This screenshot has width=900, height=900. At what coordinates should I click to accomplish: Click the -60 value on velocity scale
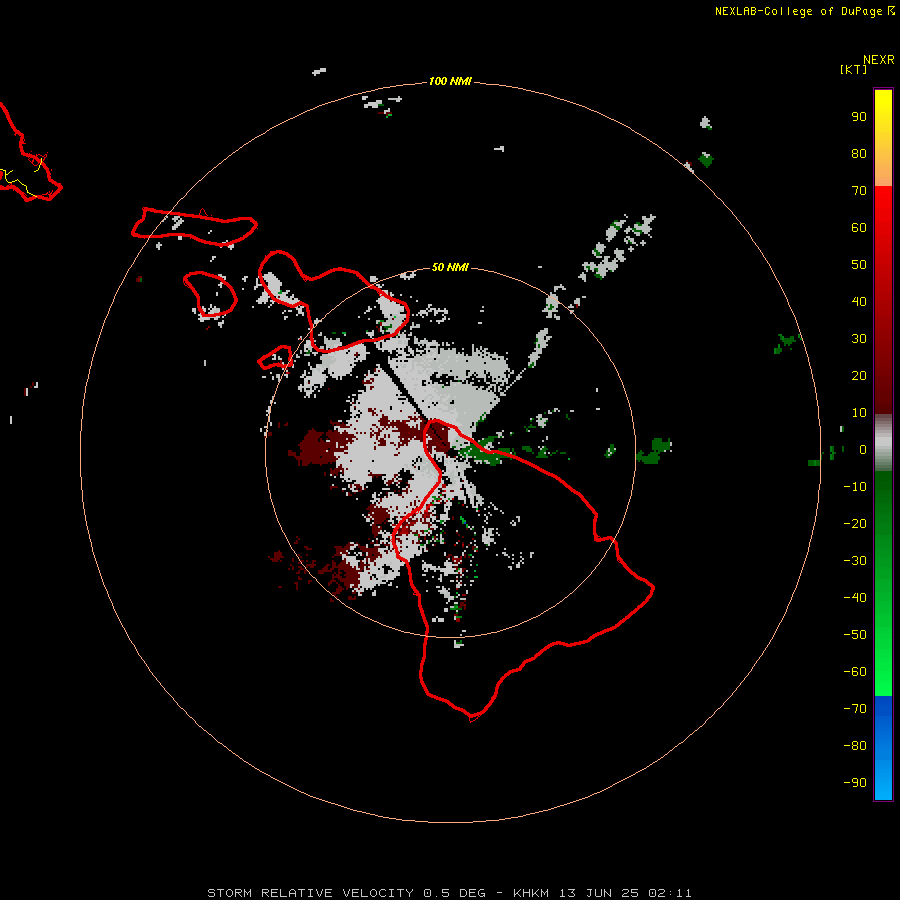point(855,672)
